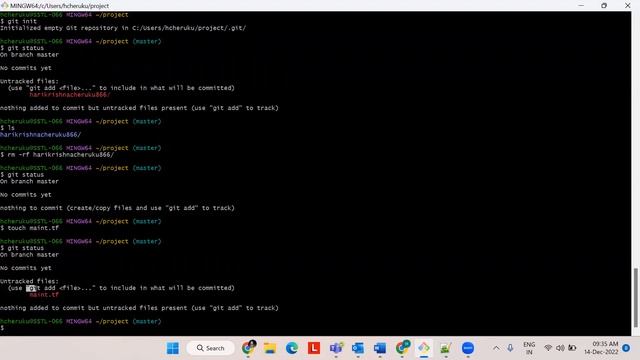Click the terminal vertical scrollbar thumb
This screenshot has width=640, height=360.
[x=636, y=298]
